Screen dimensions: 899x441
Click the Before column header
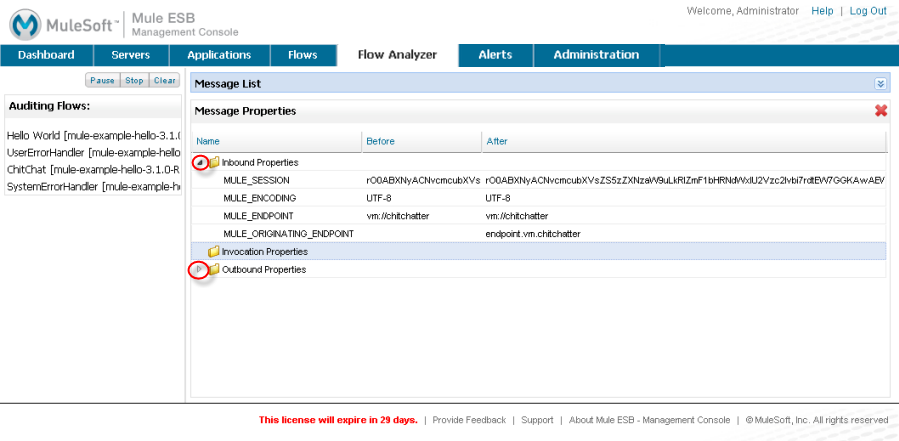422,141
